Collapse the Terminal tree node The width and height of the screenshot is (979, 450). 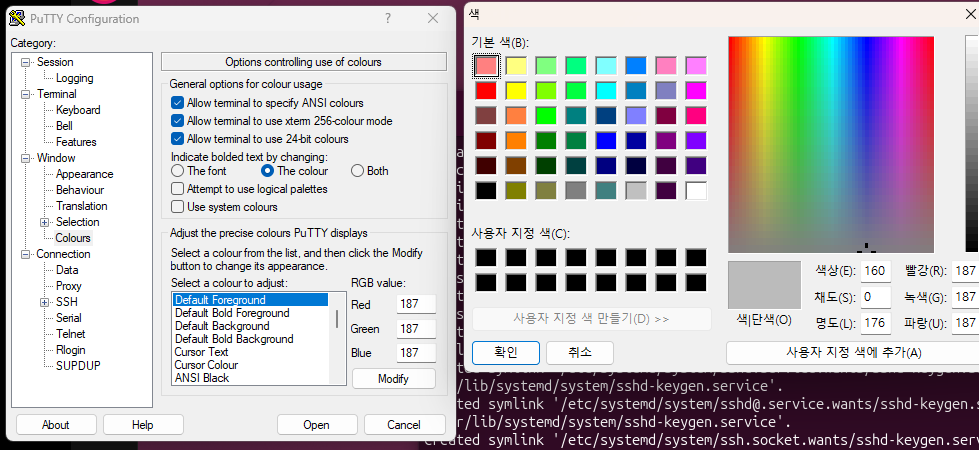coord(26,94)
